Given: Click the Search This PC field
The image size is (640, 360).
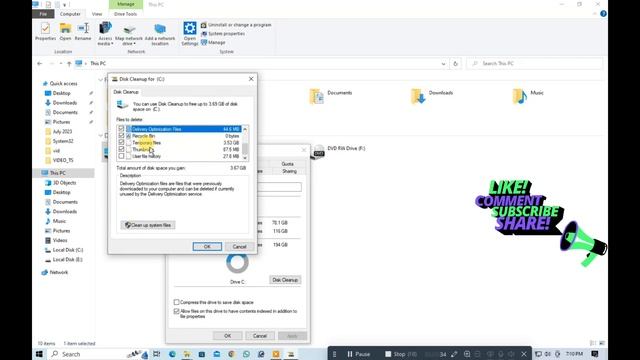Looking at the screenshot, I should pyautogui.click(x=534, y=64).
